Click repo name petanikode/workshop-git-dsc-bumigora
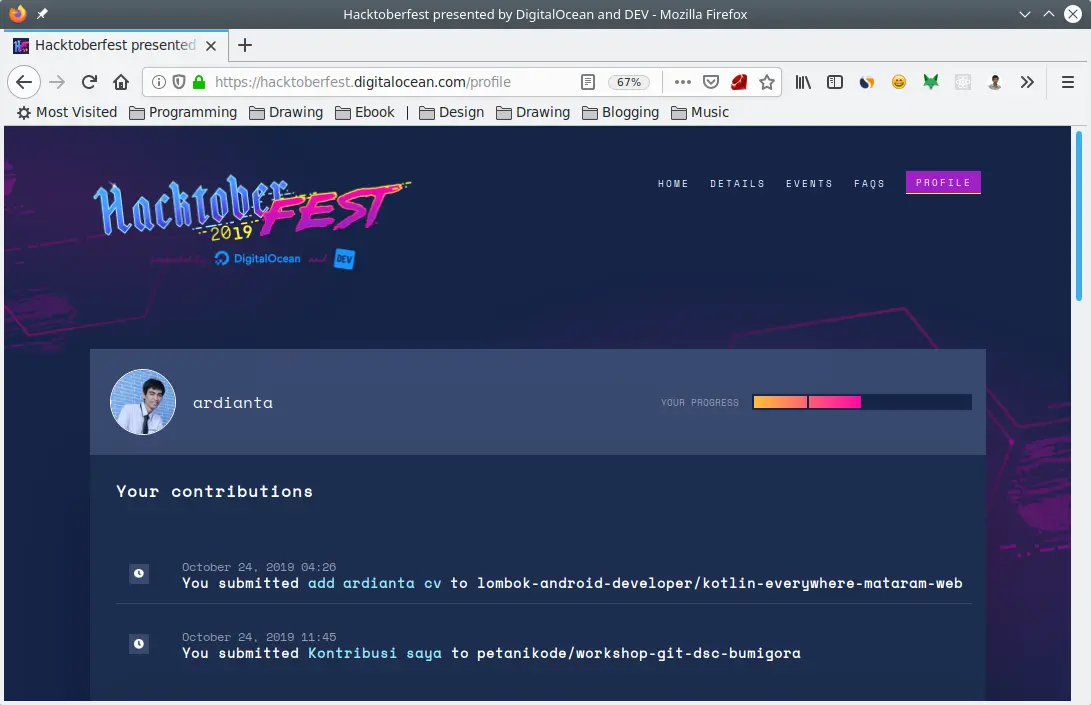The height and width of the screenshot is (705, 1091). tap(639, 653)
